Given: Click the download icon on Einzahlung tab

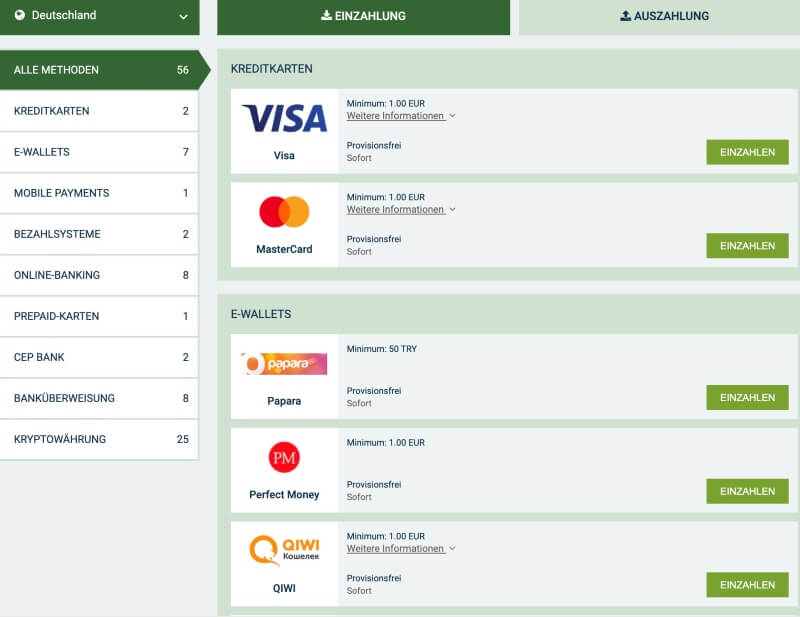Looking at the screenshot, I should (326, 16).
